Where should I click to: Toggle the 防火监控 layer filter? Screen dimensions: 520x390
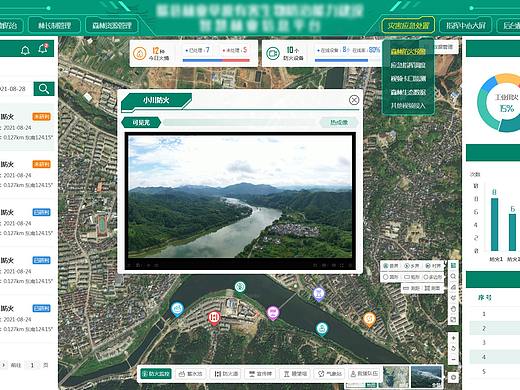pyautogui.click(x=156, y=374)
